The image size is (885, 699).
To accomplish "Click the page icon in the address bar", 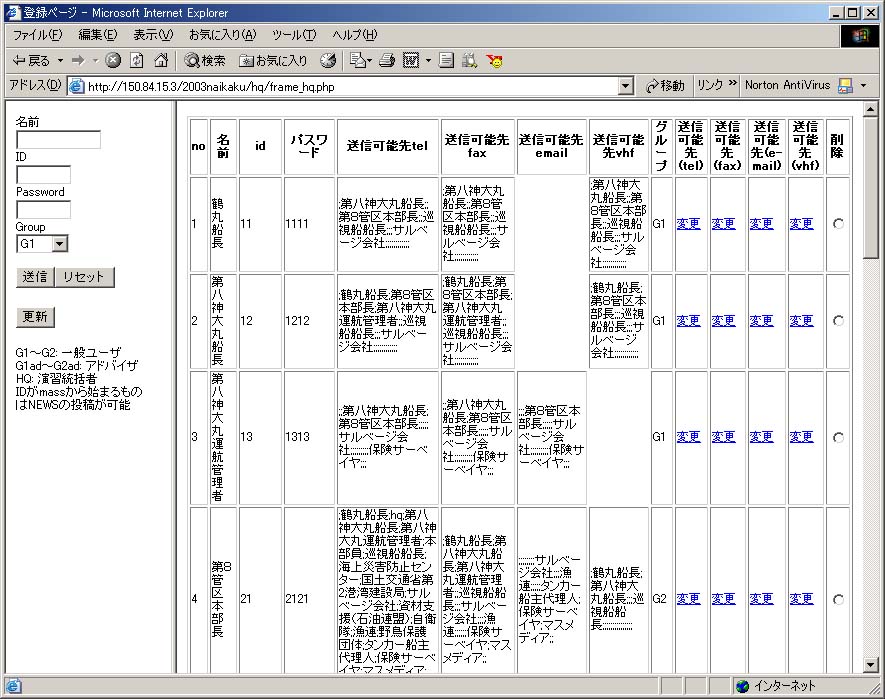I will pos(76,86).
